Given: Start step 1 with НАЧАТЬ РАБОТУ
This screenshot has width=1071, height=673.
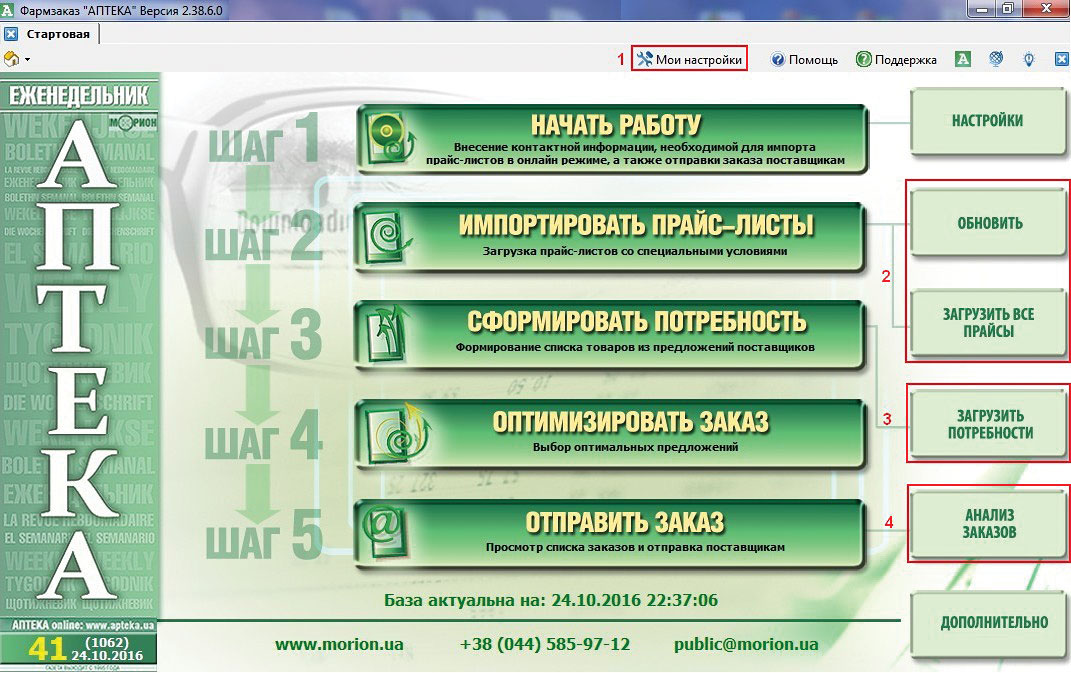Looking at the screenshot, I should 611,139.
